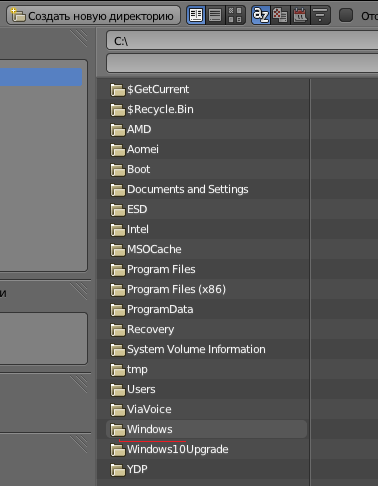This screenshot has height=486, width=378.
Task: Click the folder icon beside AMD
Action: 118,130
